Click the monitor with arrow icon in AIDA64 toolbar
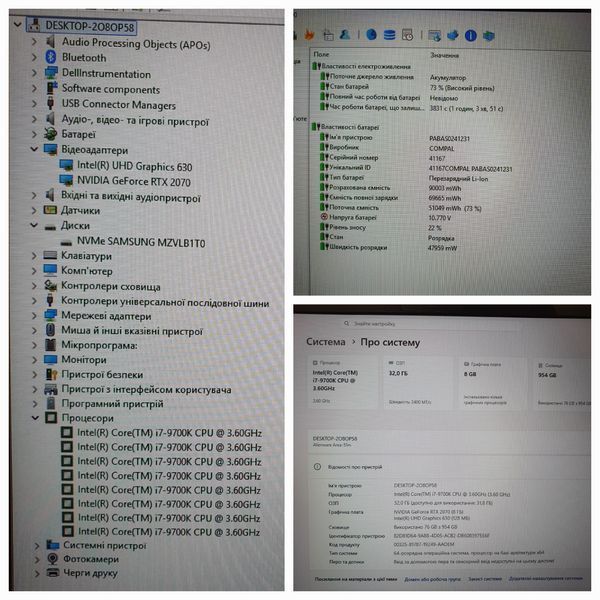 click(x=434, y=36)
